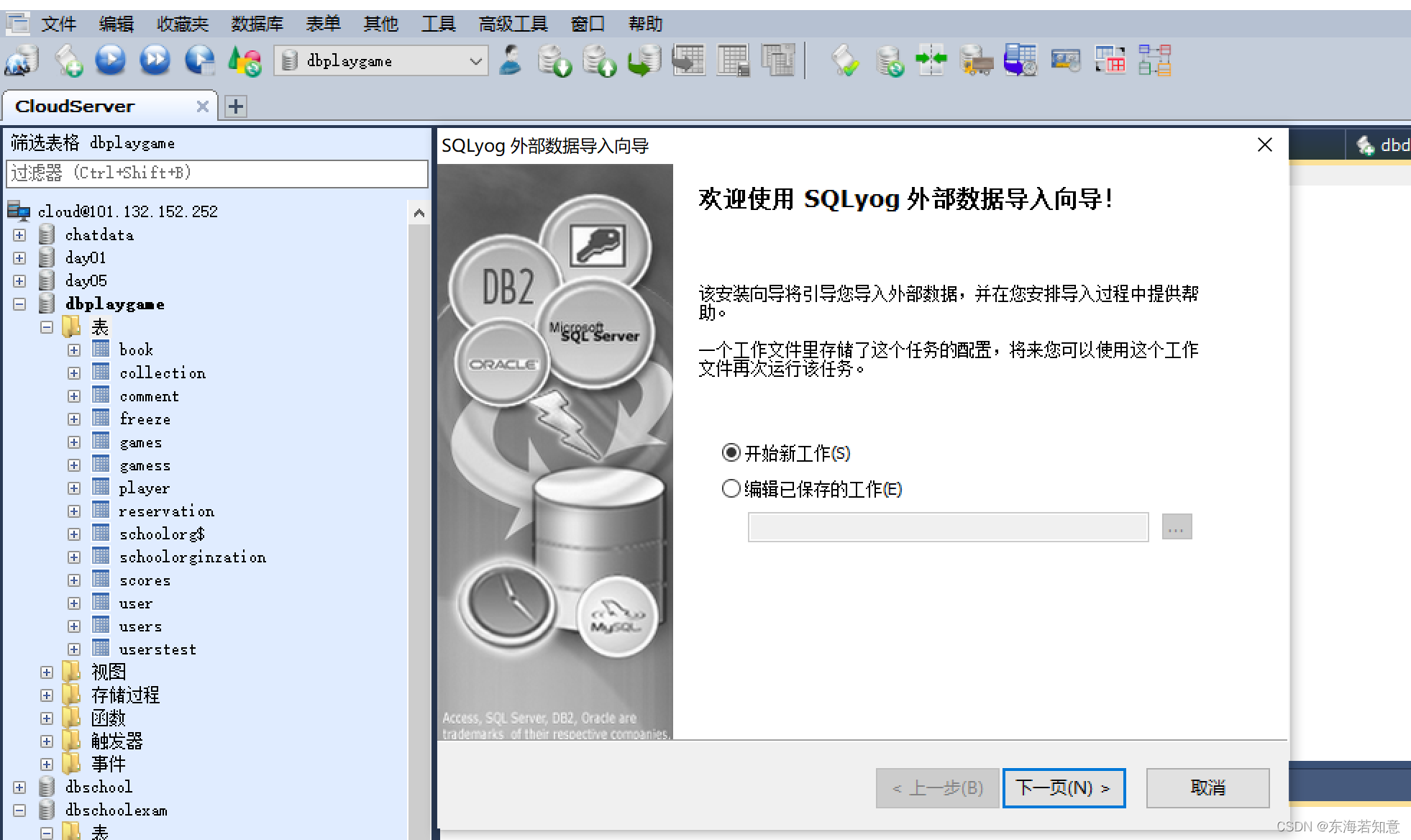Click grey stacked tables toolbar icon
The image size is (1411, 840).
click(x=777, y=60)
